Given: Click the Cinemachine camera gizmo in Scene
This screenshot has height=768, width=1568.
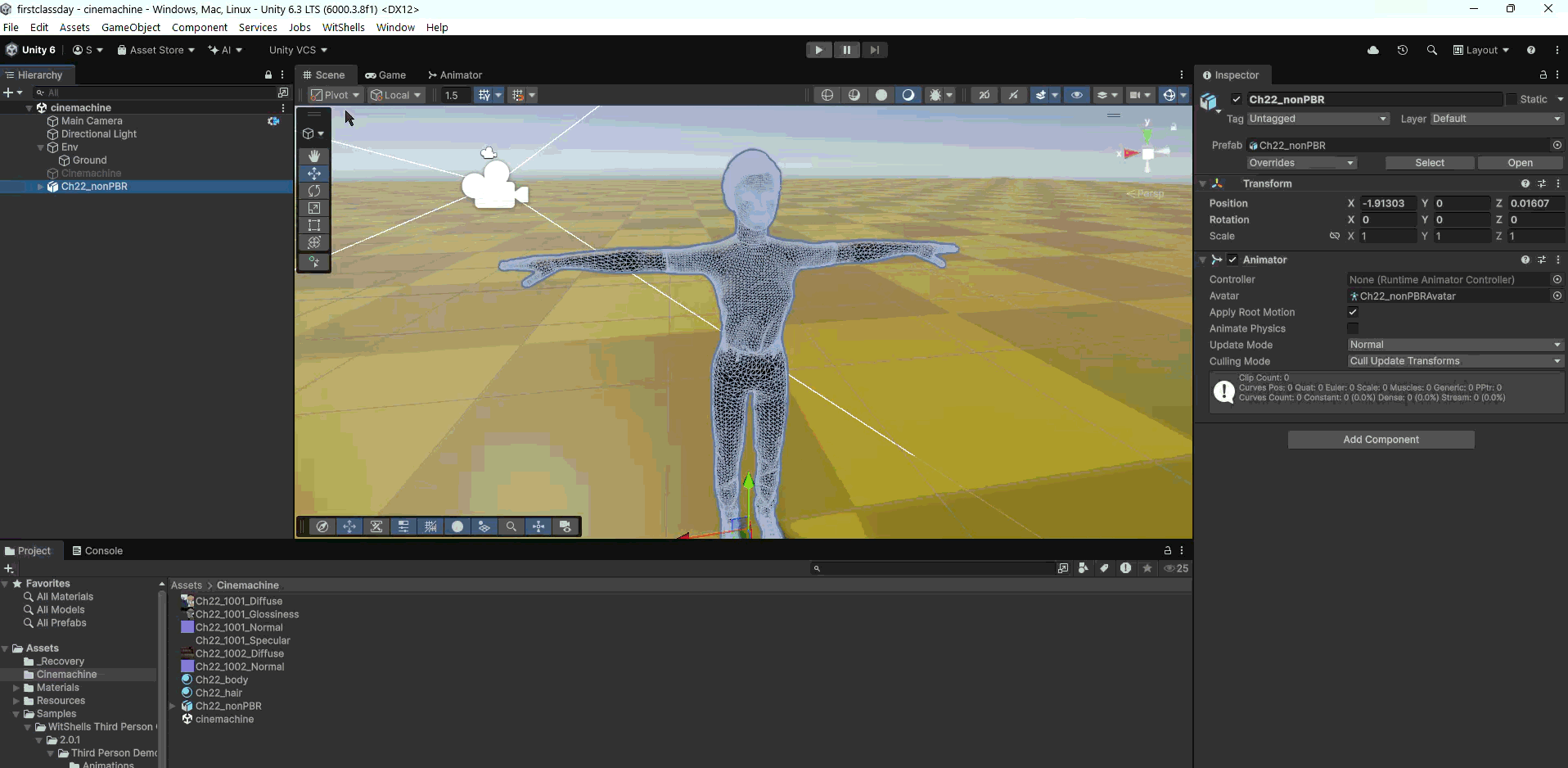Looking at the screenshot, I should point(494,185).
